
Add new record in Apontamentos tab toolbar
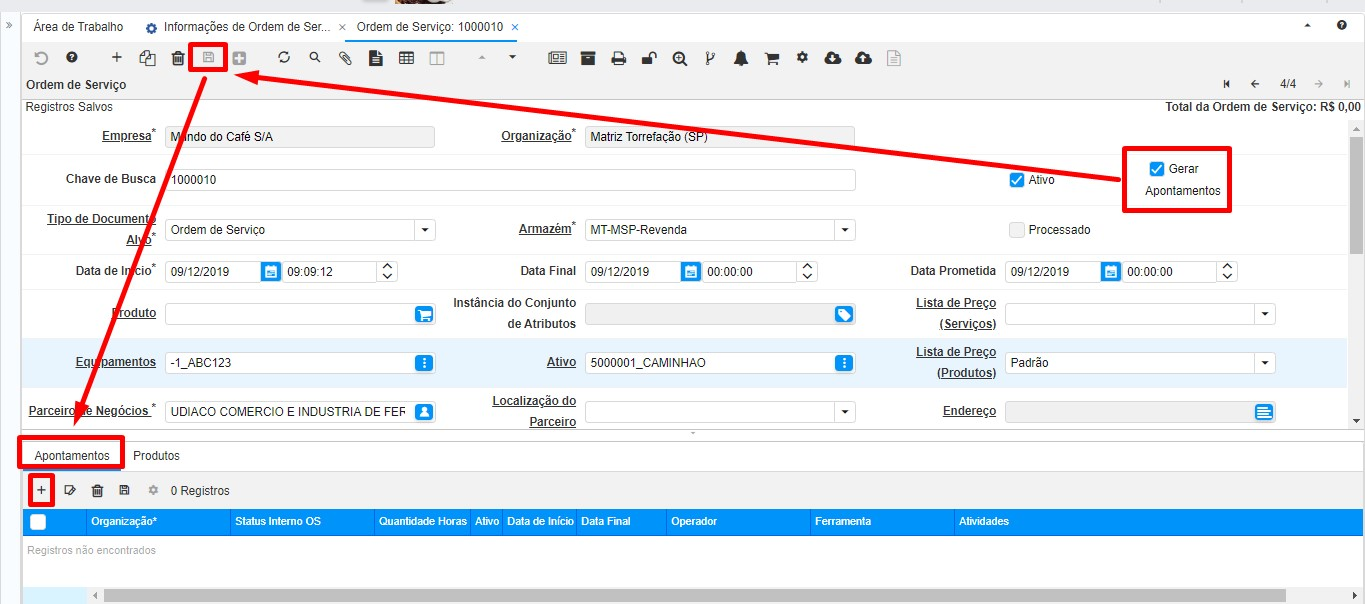point(41,490)
